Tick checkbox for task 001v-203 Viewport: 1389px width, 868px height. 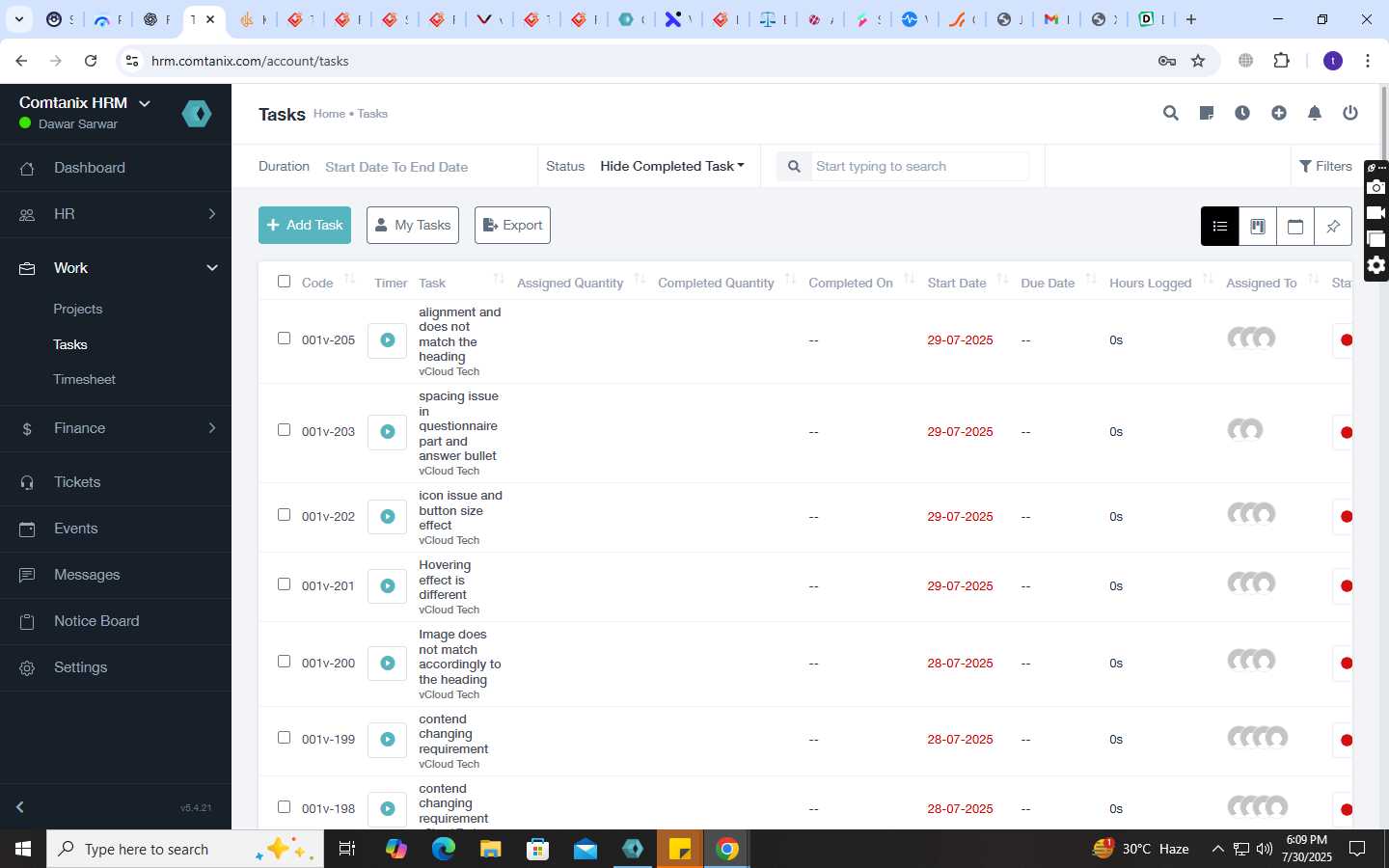click(284, 430)
